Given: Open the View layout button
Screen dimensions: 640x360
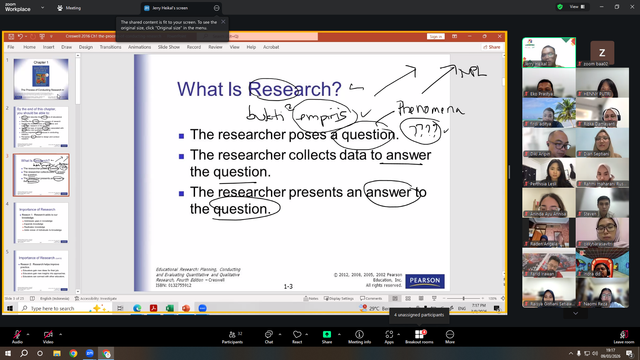Looking at the screenshot, I should click(577, 7).
